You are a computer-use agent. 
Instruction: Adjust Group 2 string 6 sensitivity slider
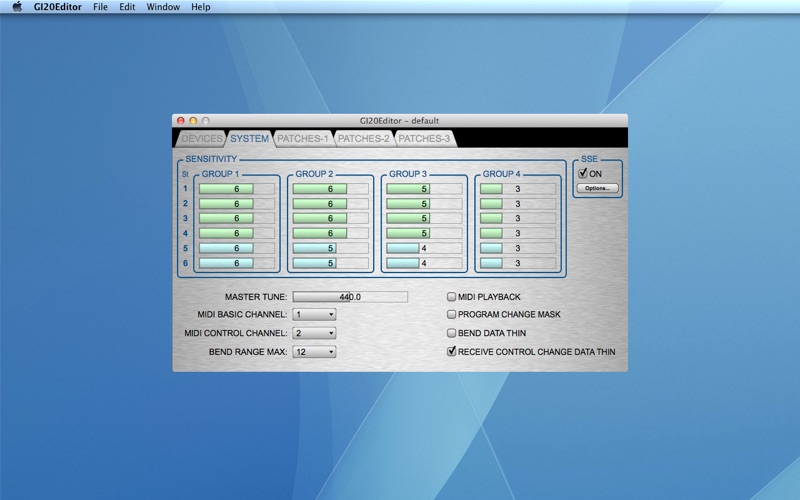[x=330, y=263]
